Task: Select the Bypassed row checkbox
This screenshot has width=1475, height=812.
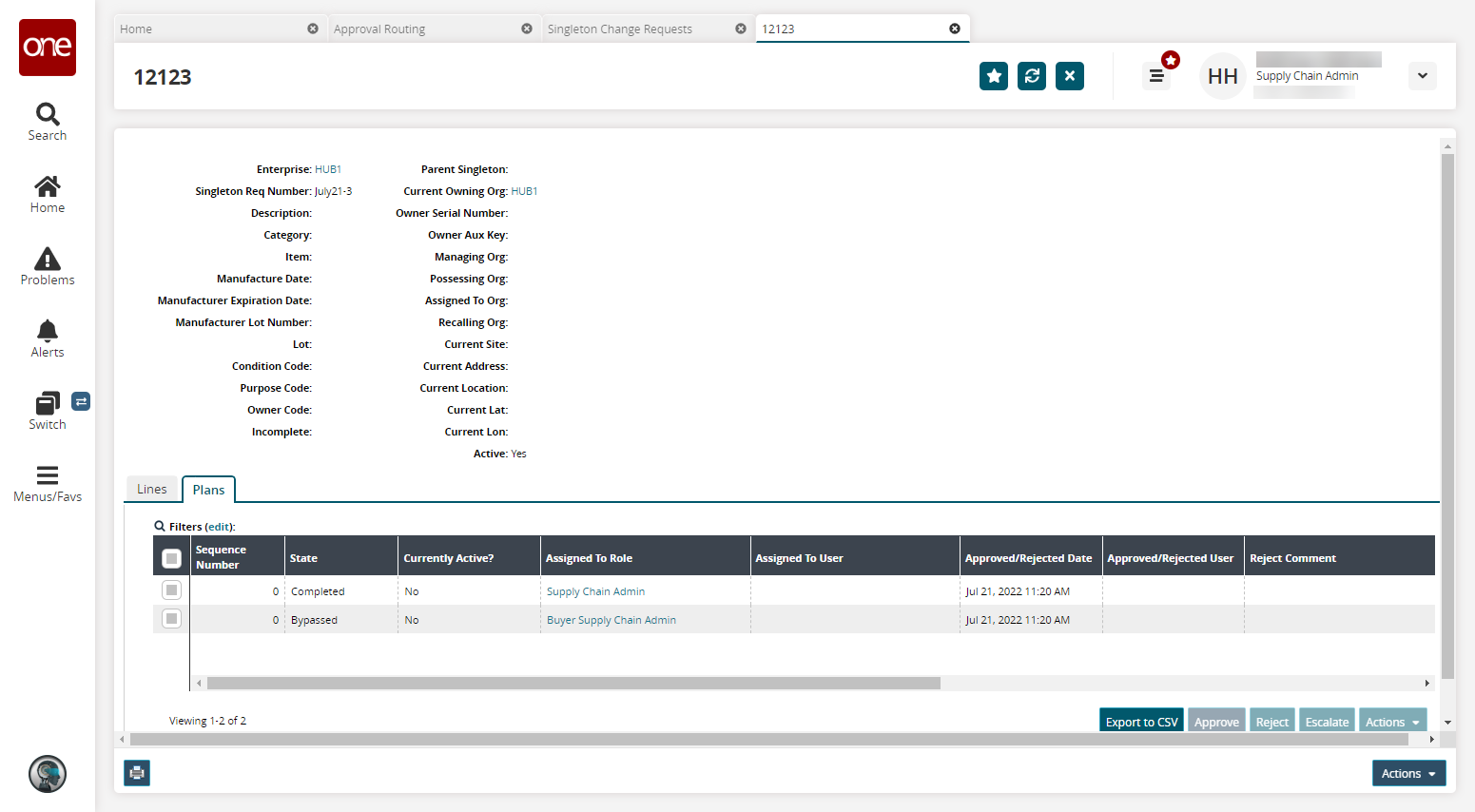Action: coord(171,619)
